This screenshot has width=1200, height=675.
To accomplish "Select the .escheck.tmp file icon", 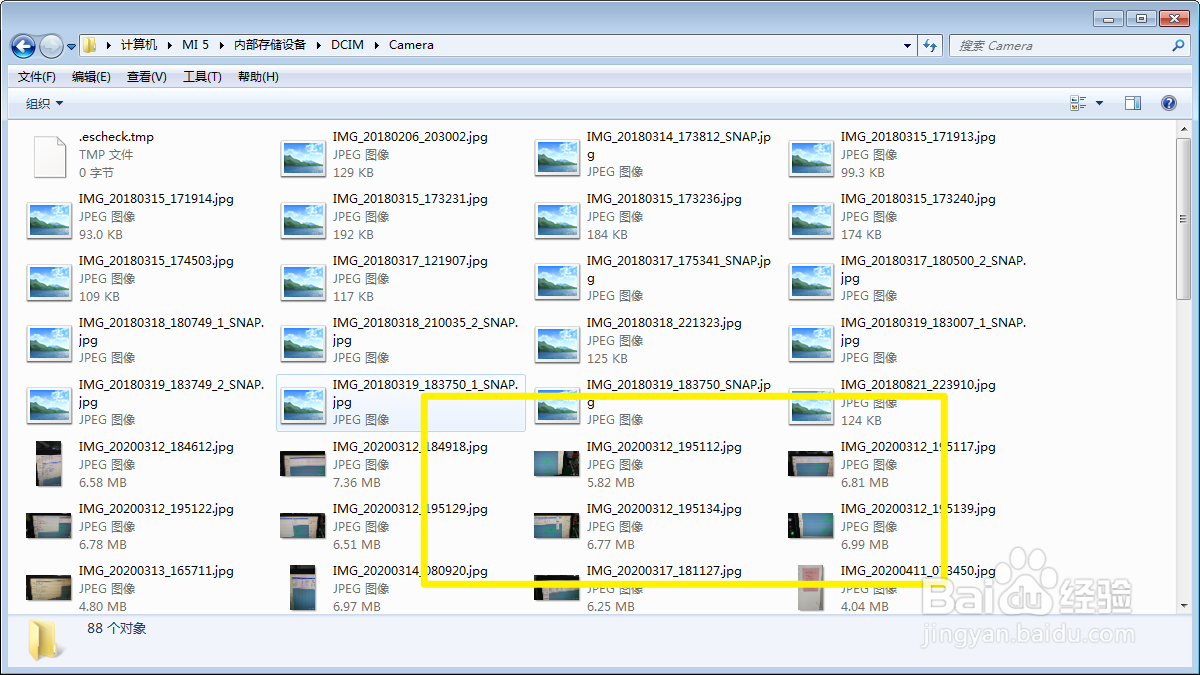I will point(50,157).
